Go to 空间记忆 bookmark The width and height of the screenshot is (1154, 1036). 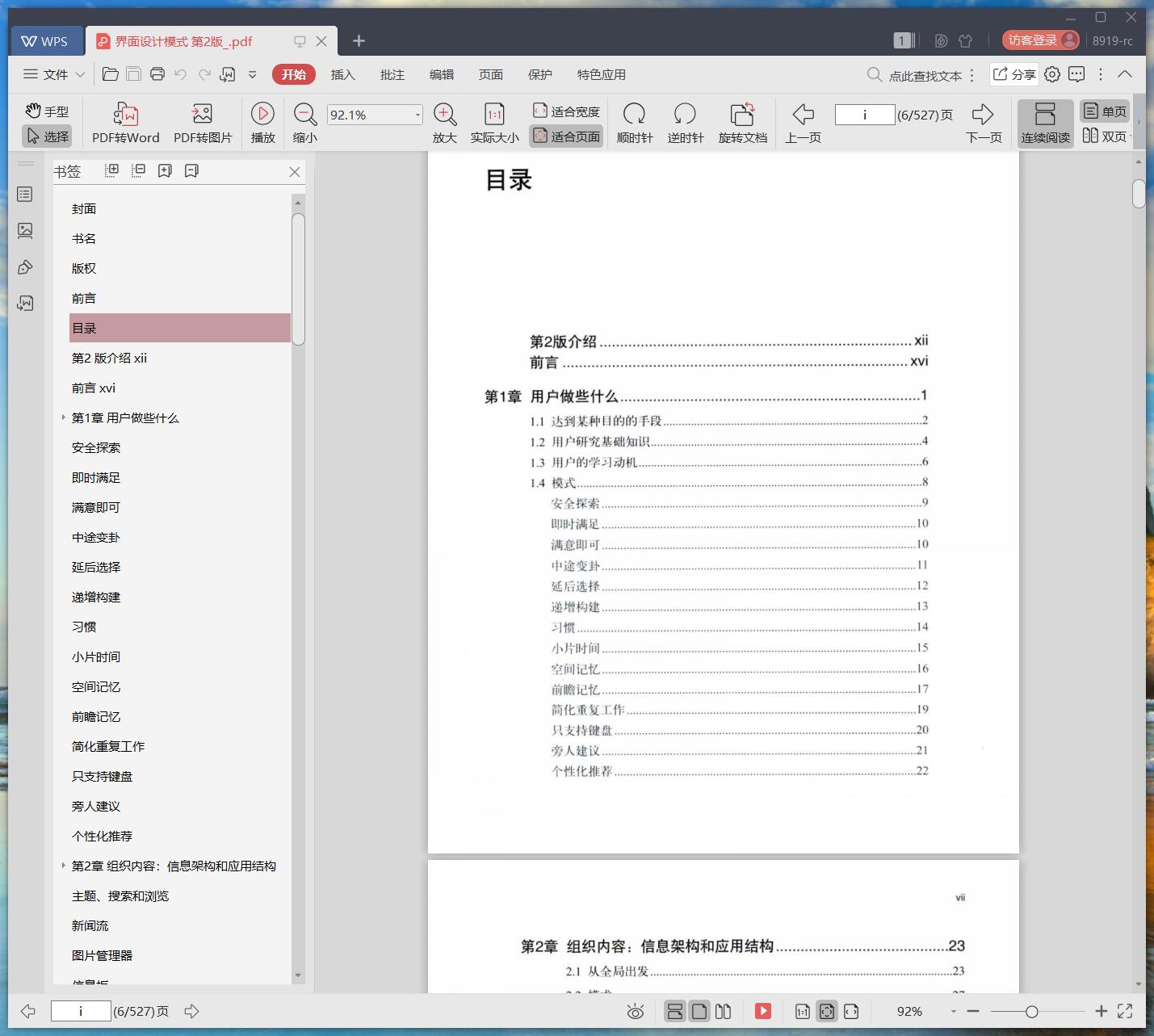(x=96, y=686)
